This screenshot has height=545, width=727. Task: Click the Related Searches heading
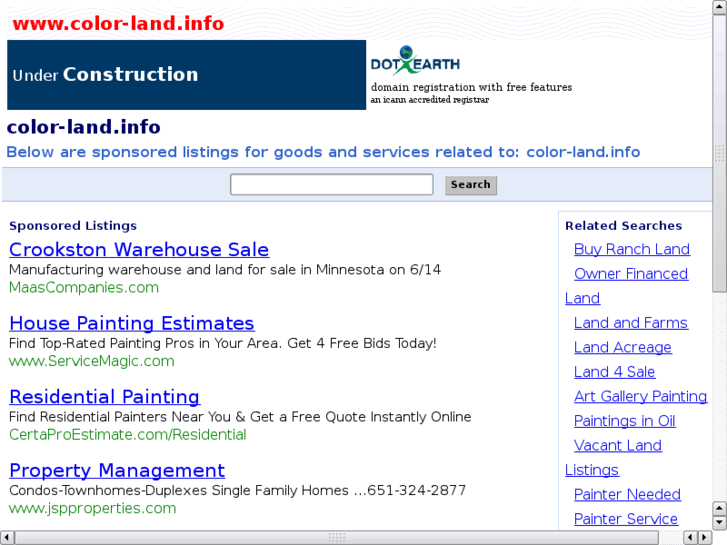(624, 226)
